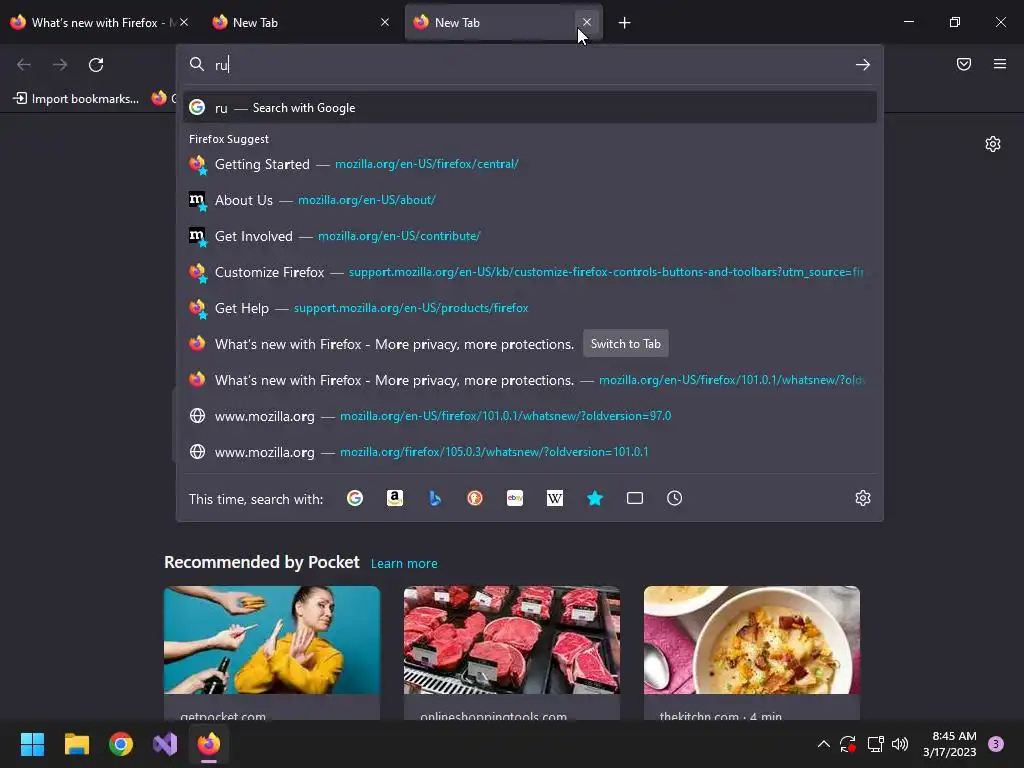Close the middle New Tab
The height and width of the screenshot is (768, 1024).
pyautogui.click(x=385, y=22)
